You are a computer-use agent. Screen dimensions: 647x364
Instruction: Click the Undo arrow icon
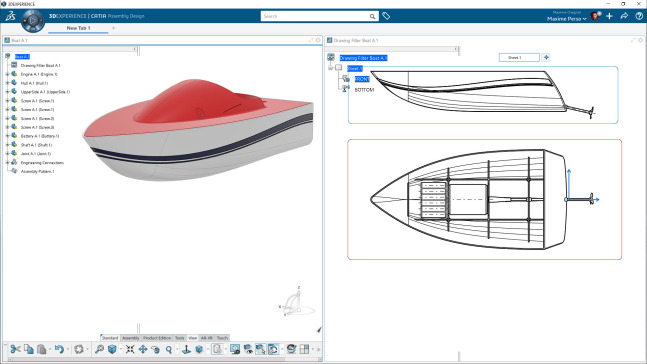point(59,349)
